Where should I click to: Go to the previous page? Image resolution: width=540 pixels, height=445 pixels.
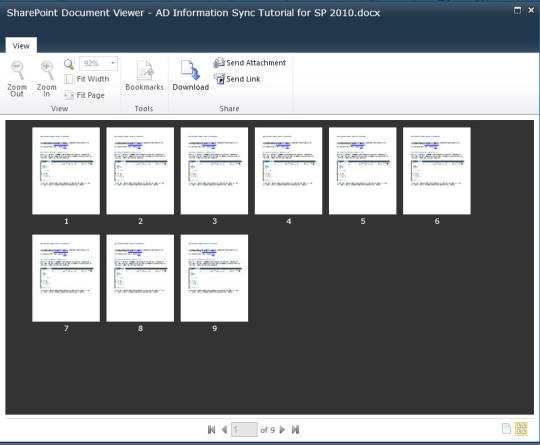tap(225, 430)
